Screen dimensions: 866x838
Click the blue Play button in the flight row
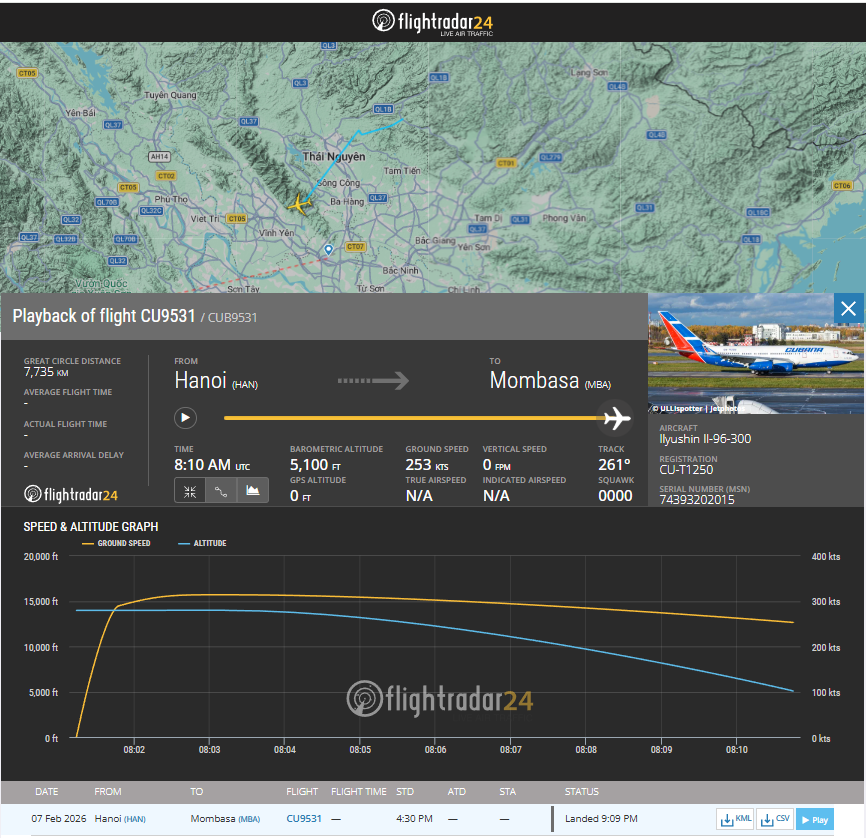pyautogui.click(x=815, y=819)
